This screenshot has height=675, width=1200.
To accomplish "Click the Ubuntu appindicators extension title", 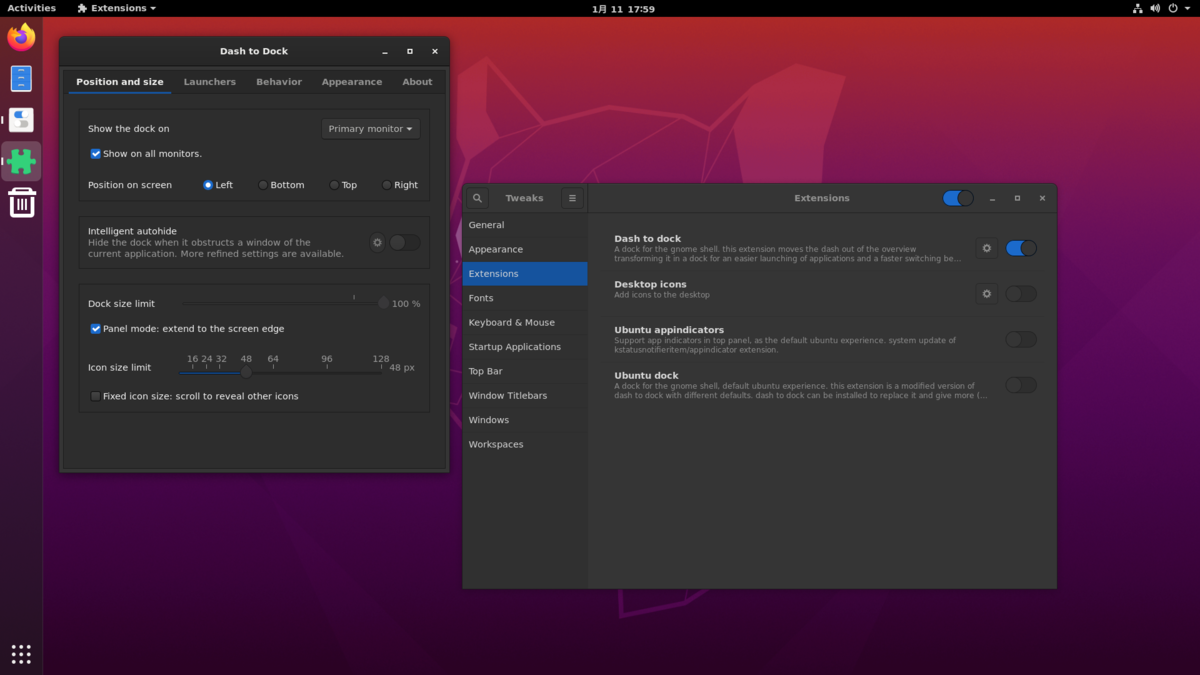I will coord(669,330).
